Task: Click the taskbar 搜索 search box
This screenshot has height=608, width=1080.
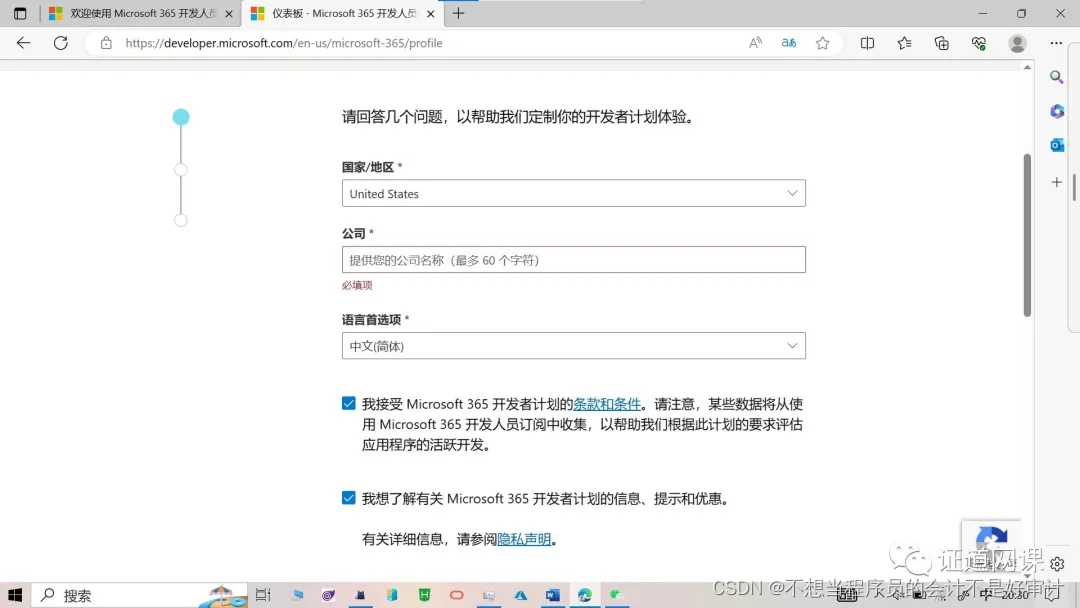Action: 140,595
